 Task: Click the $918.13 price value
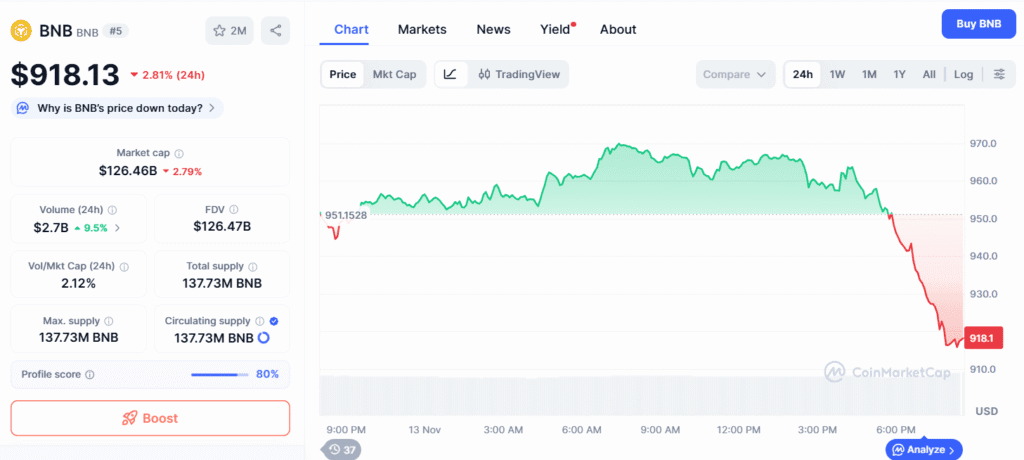(65, 74)
